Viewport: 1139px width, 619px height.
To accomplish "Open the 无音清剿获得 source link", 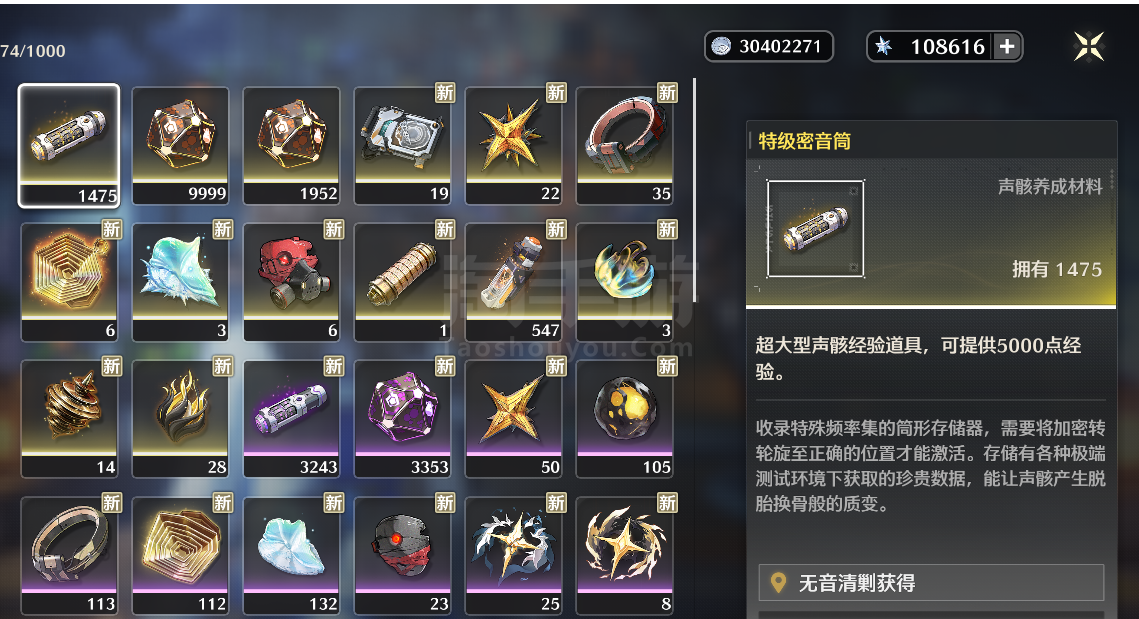I will pyautogui.click(x=931, y=582).
